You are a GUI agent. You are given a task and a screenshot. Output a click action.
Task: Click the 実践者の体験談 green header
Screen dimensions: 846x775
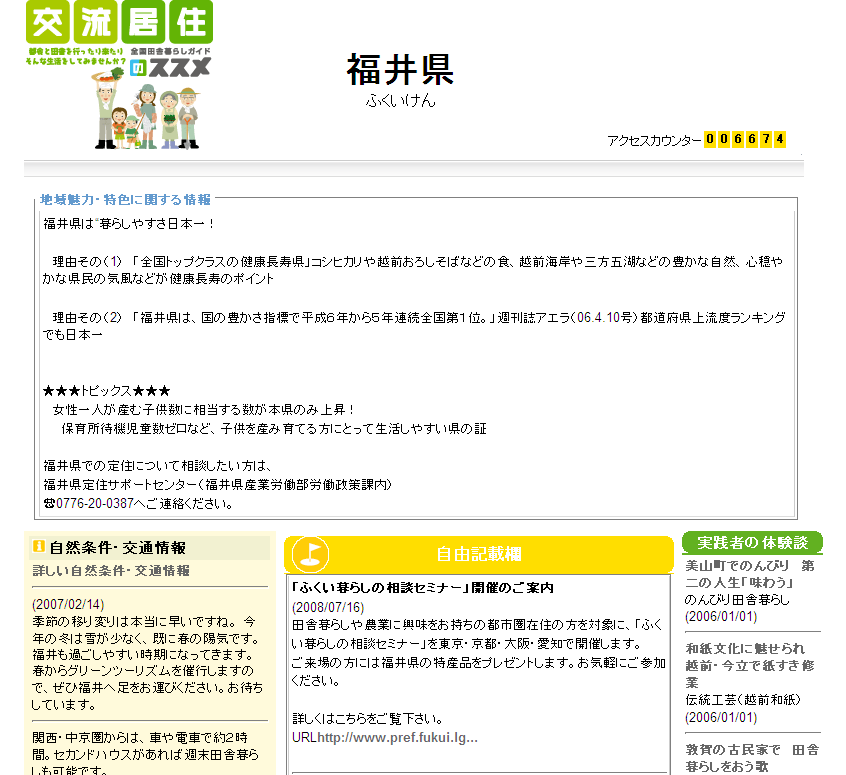[x=752, y=542]
